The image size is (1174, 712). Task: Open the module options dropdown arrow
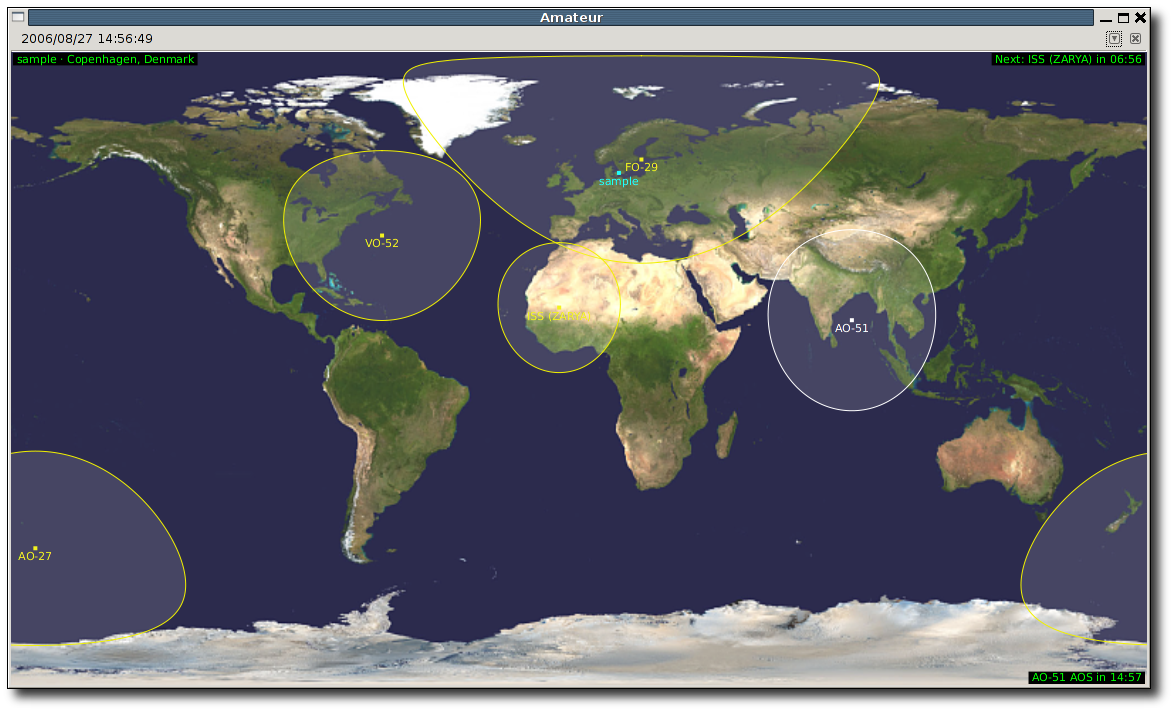tap(1114, 38)
